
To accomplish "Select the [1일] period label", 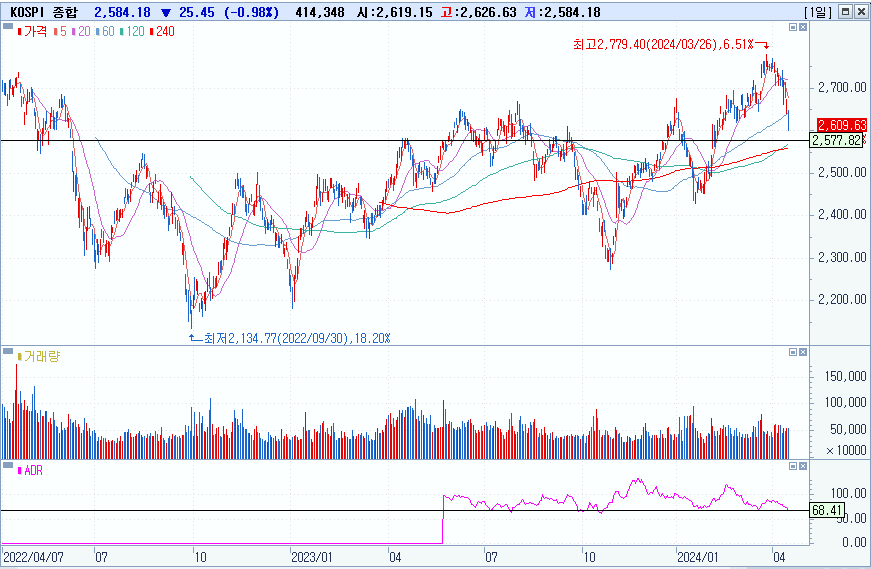I will pos(818,12).
